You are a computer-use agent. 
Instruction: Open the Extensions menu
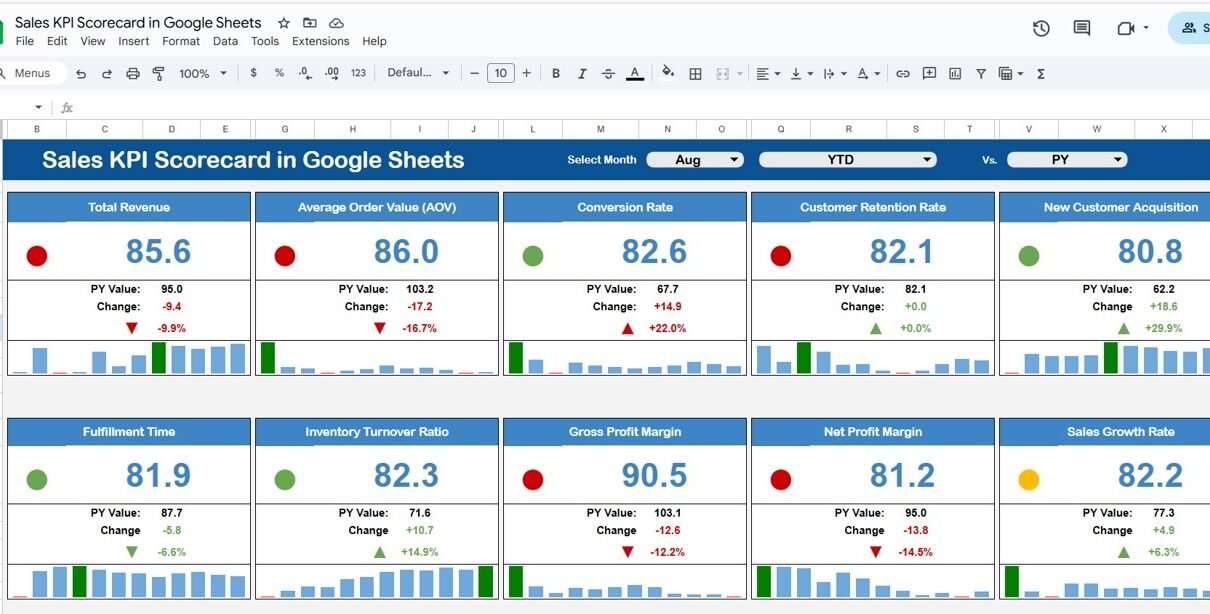point(320,41)
